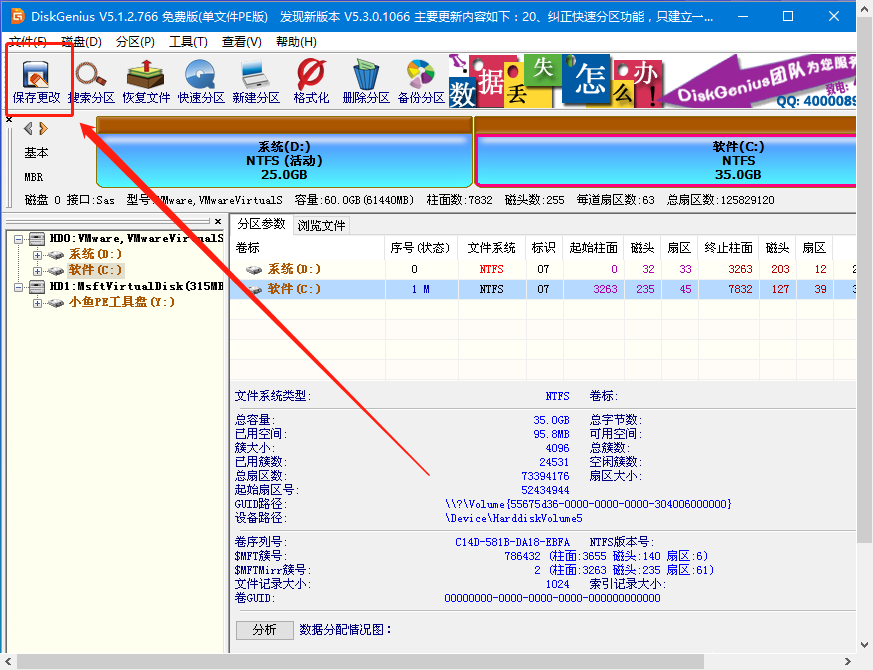Screen dimensions: 873x670
Task: Expand the 系统(D:) tree node
Action: 38,255
